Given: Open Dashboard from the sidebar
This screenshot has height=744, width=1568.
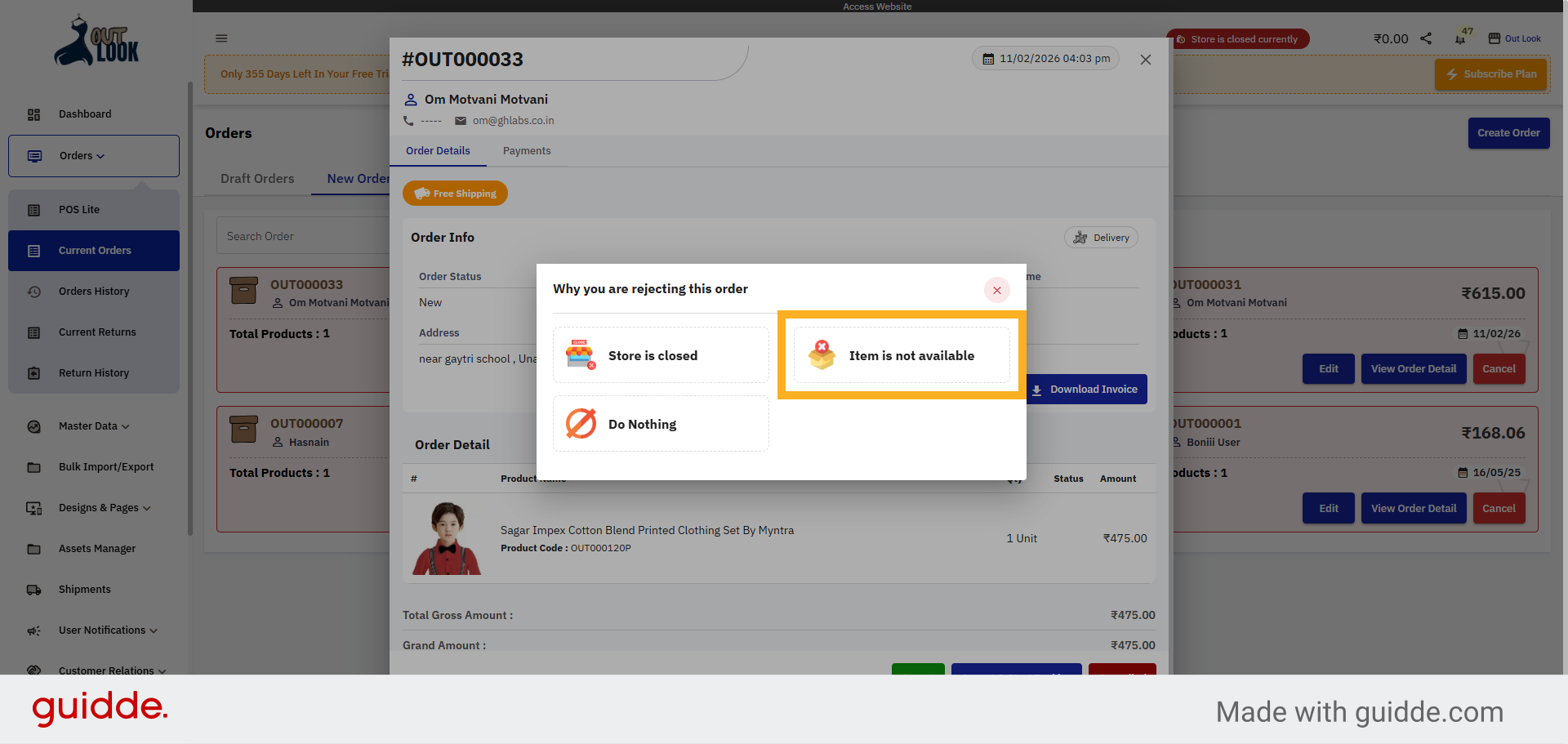Looking at the screenshot, I should pos(93,114).
